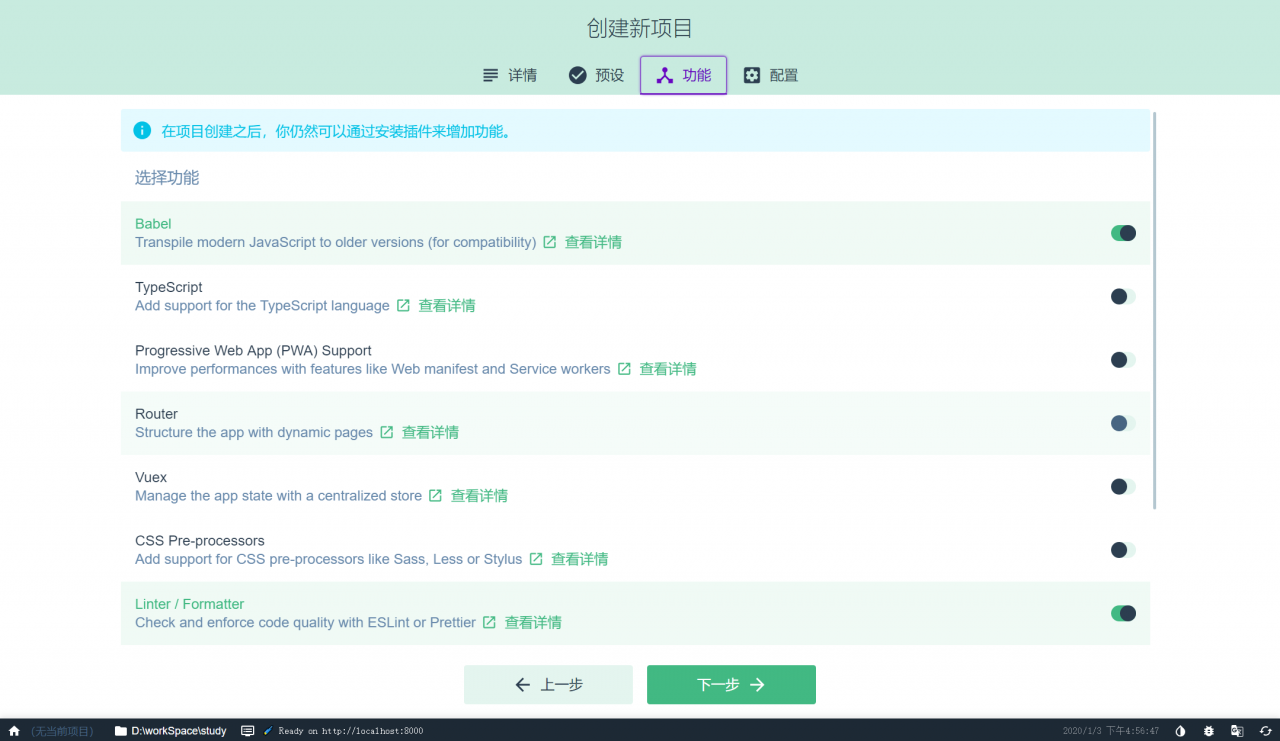
Task: Click the bug report icon in status bar
Action: tap(1209, 731)
